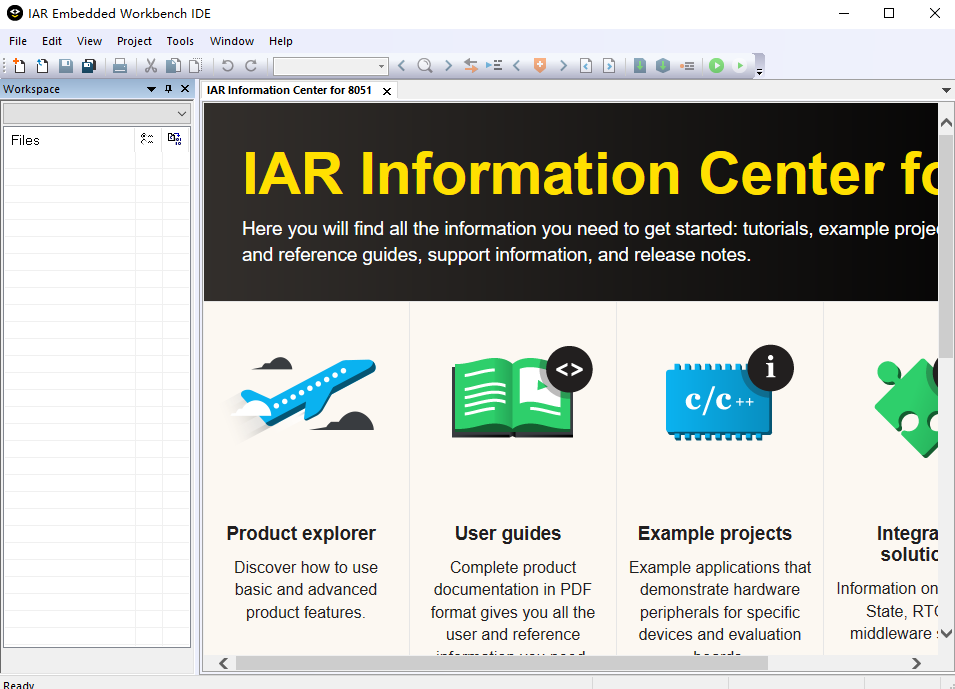Open the Project menu
Screen dimensions: 955x689
pos(134,41)
